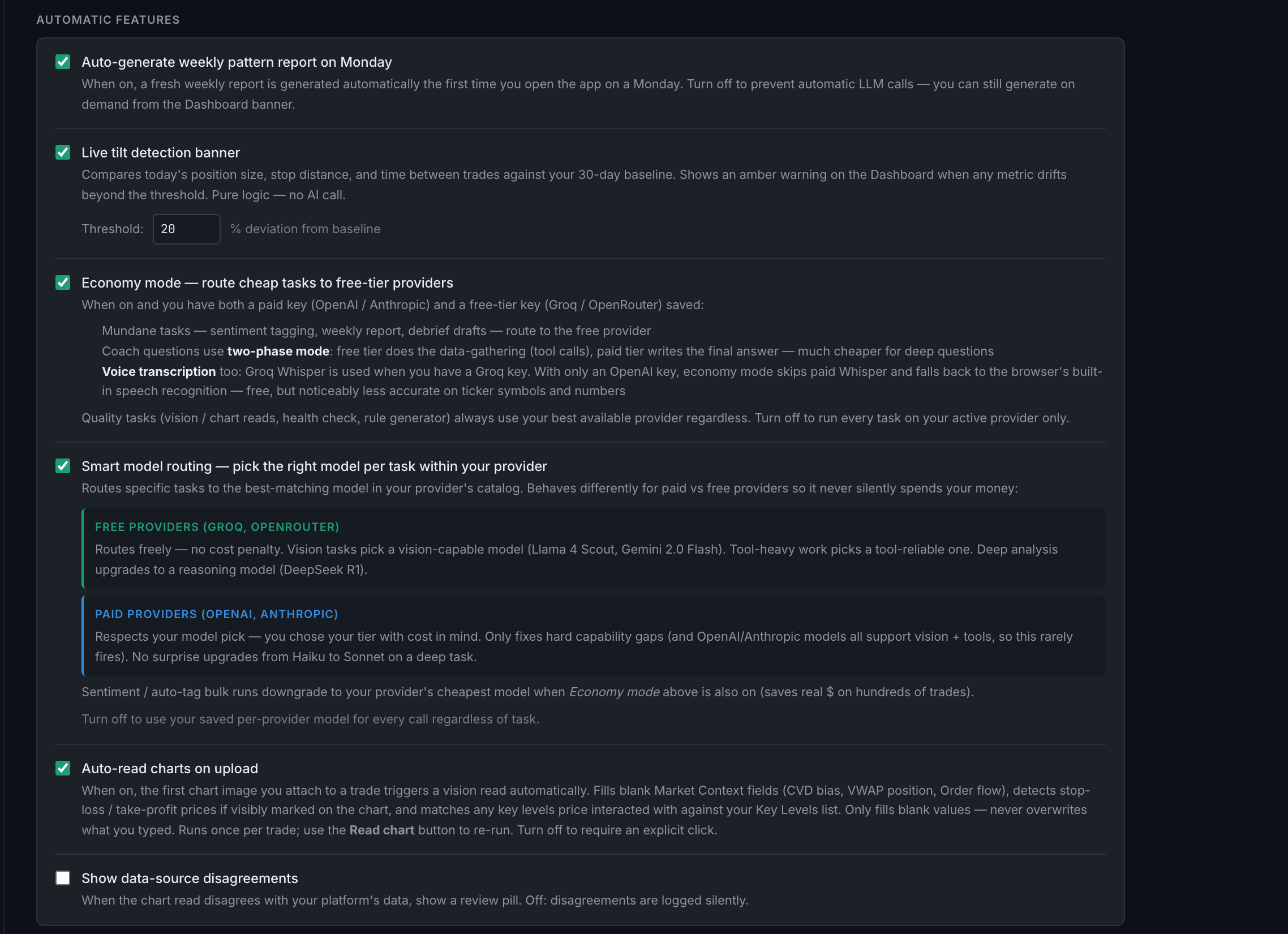The height and width of the screenshot is (934, 1288).
Task: Disable auto-generate weekly pattern report checkbox
Action: tap(63, 62)
